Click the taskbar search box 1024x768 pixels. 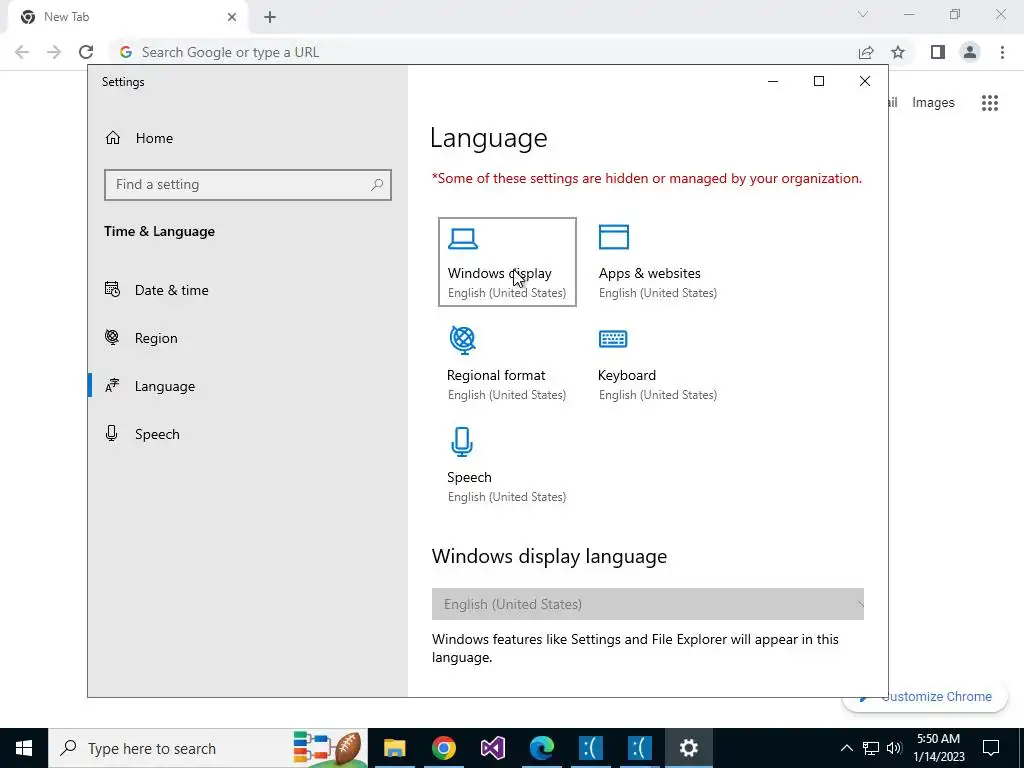(x=208, y=748)
